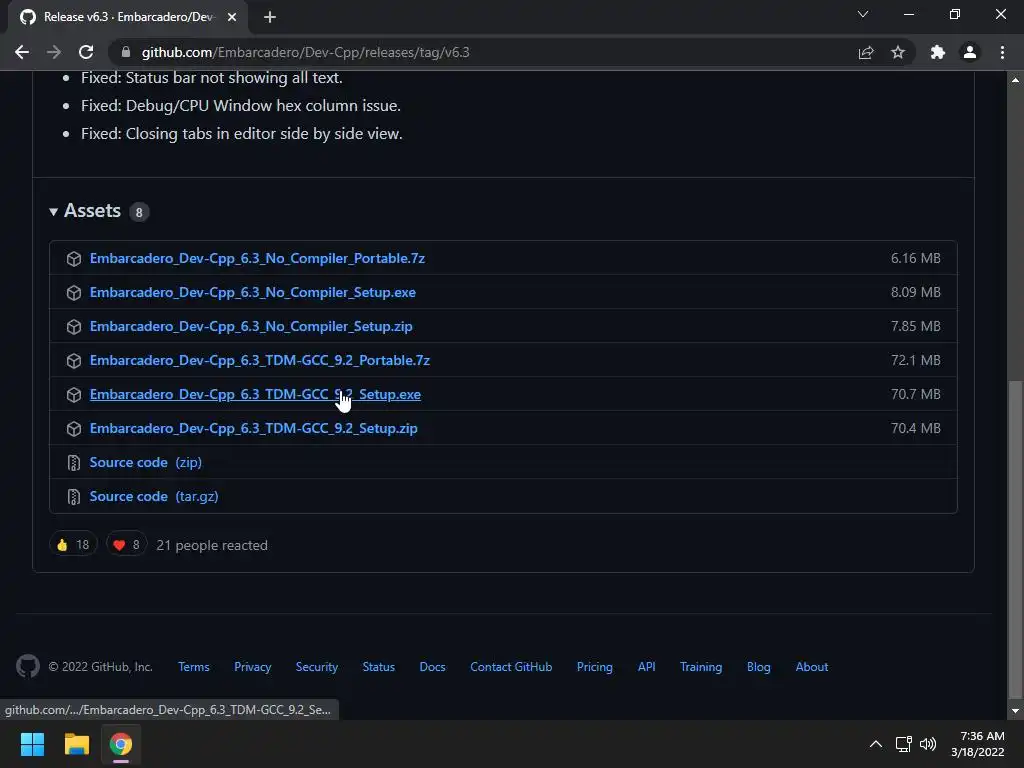
Task: Open a new browser tab
Action: [x=270, y=17]
